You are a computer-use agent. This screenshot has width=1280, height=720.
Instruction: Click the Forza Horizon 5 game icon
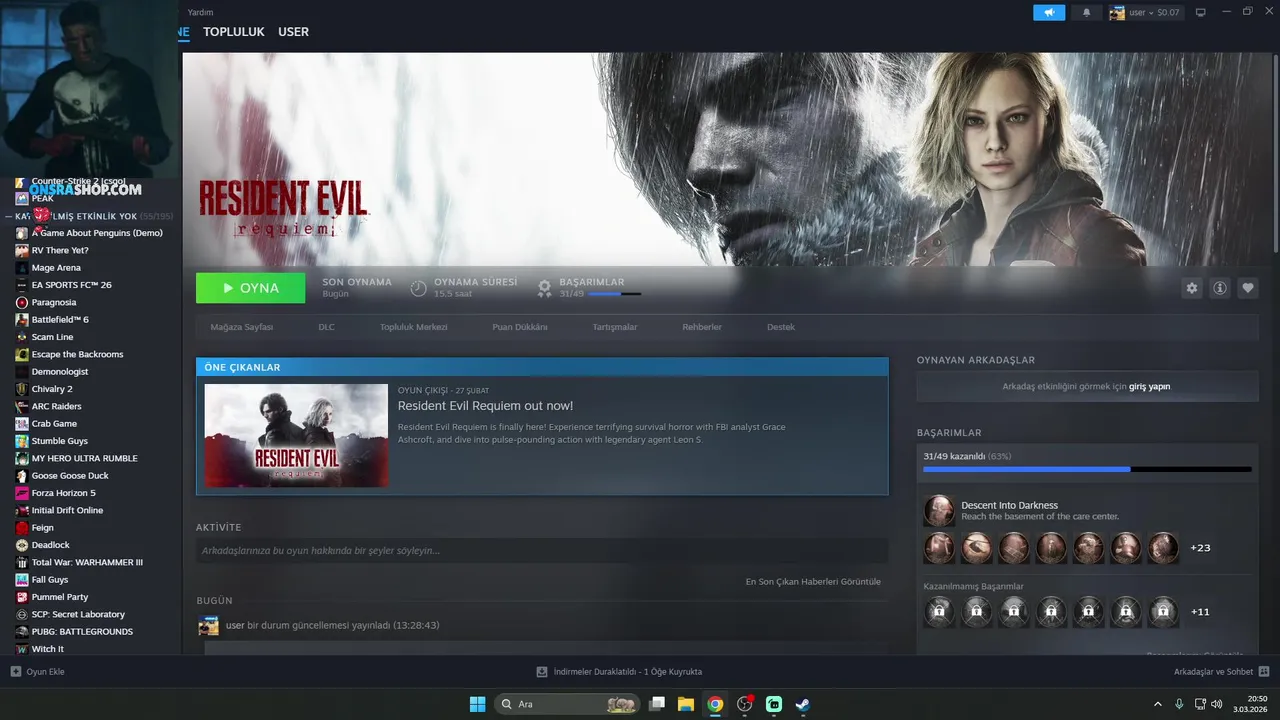22,493
